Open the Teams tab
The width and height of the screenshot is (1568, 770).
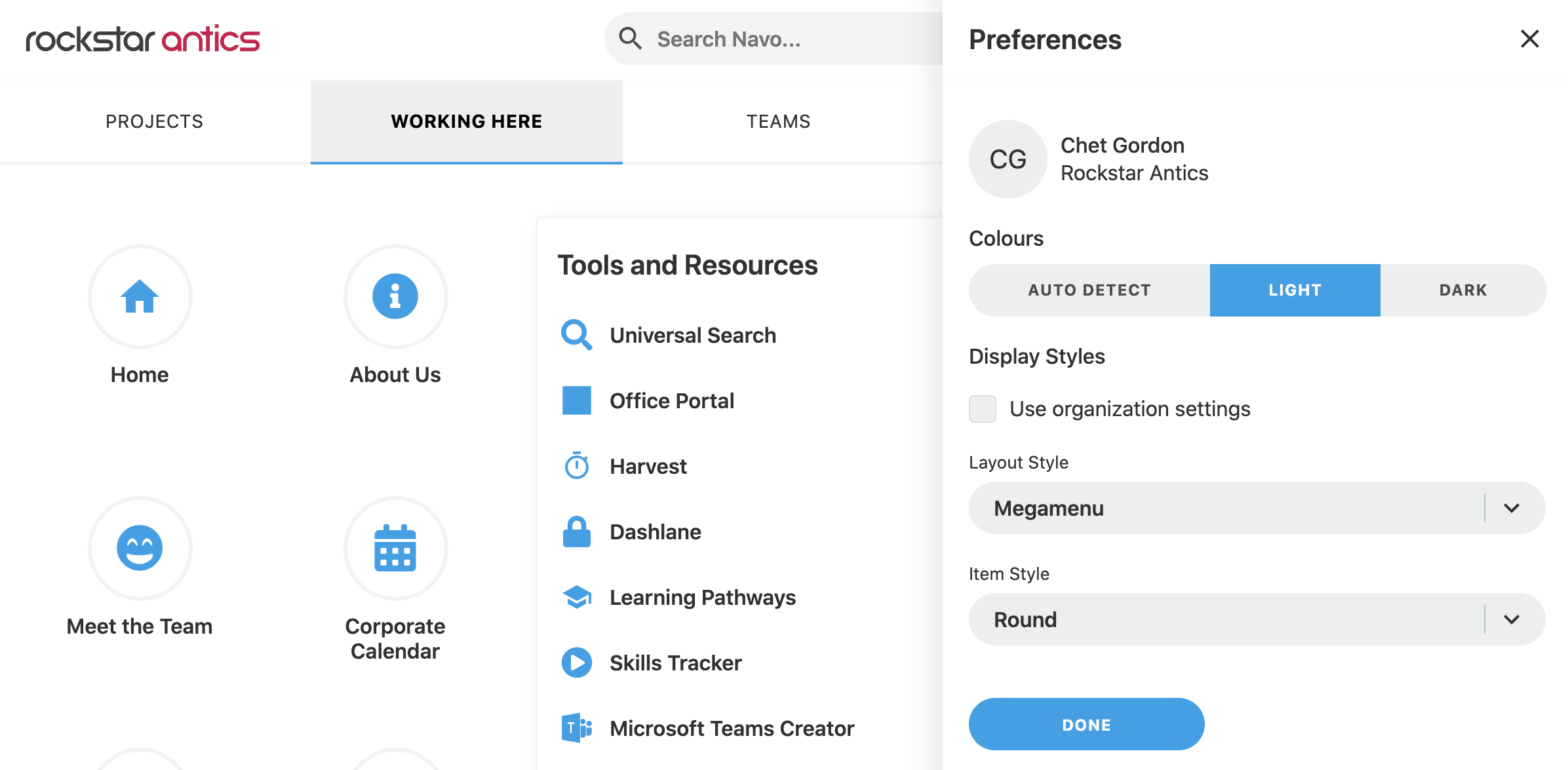pyautogui.click(x=778, y=121)
